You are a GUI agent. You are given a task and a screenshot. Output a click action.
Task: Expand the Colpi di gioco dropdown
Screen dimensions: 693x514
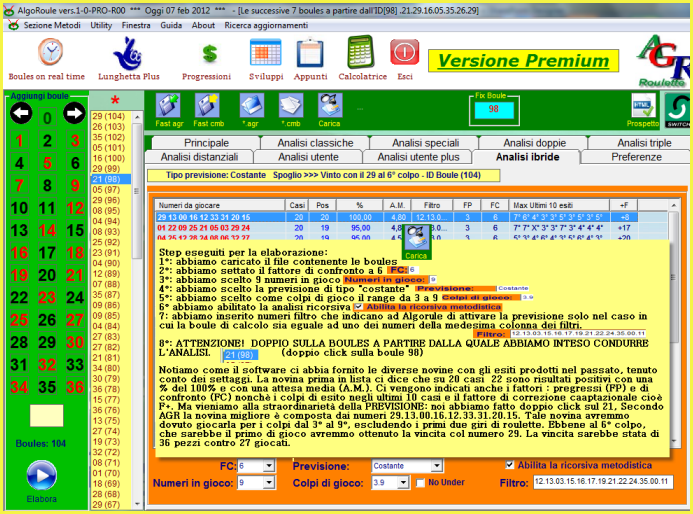402,483
